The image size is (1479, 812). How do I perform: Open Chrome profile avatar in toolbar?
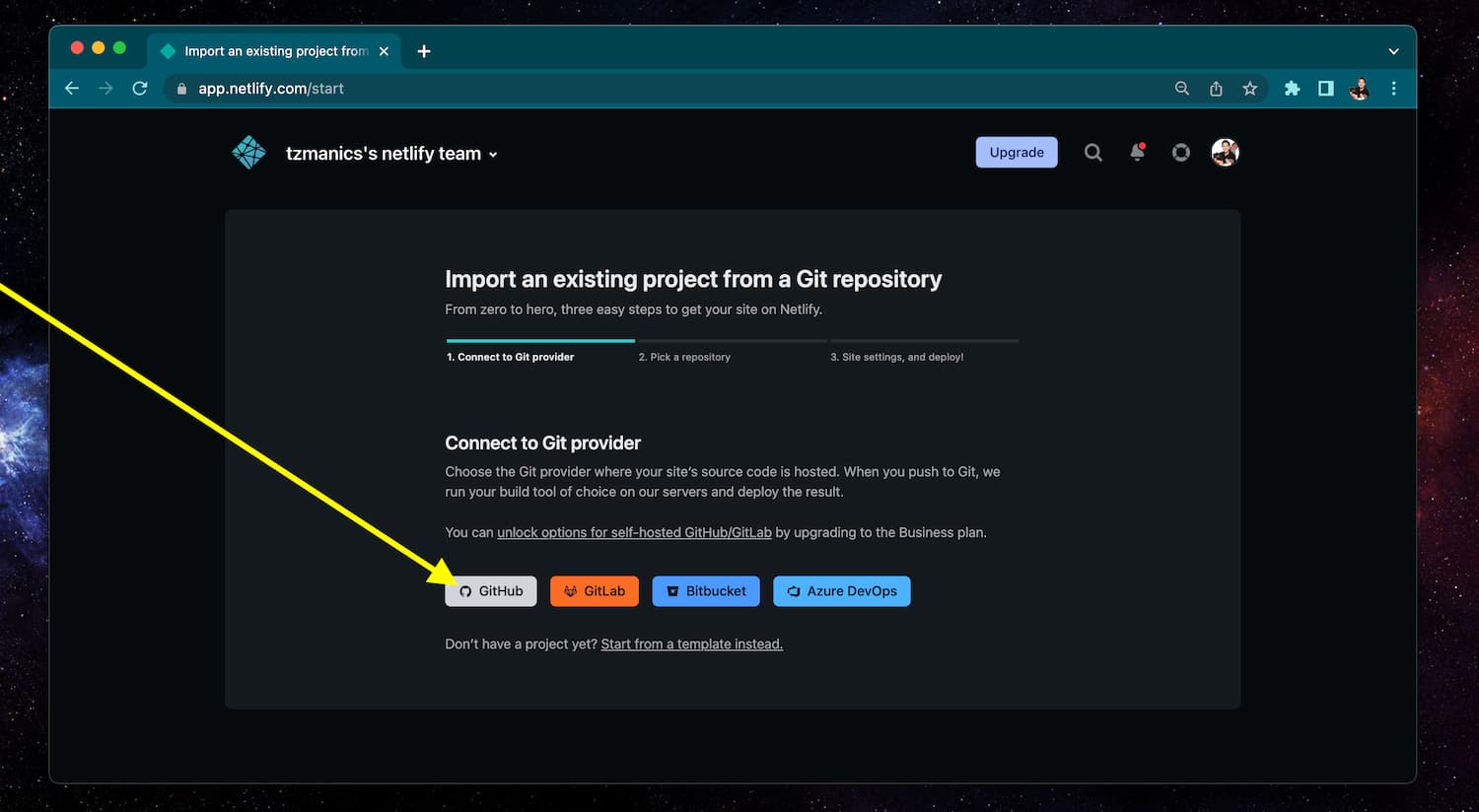(x=1360, y=89)
